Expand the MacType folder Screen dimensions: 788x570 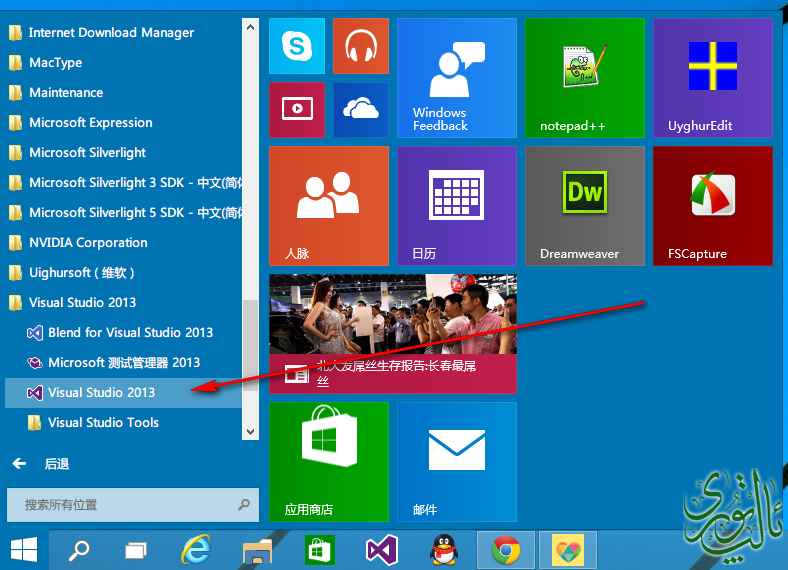pyautogui.click(x=123, y=63)
